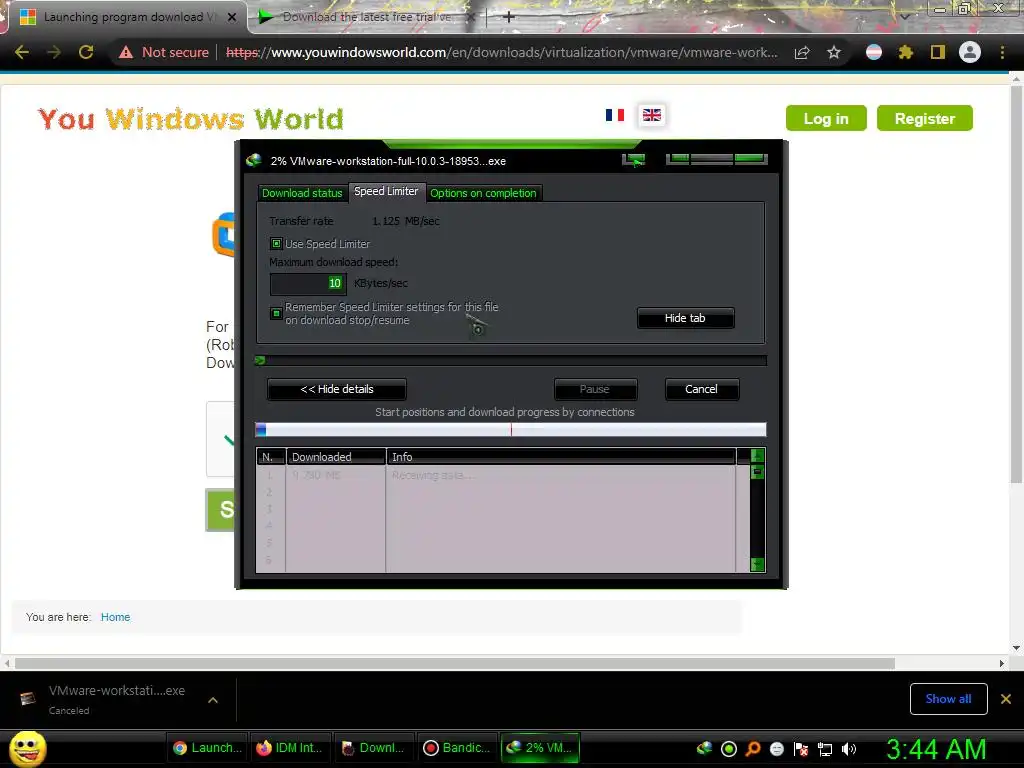Screen dimensions: 1024x768
Task: Go back in the browser
Action: click(22, 52)
